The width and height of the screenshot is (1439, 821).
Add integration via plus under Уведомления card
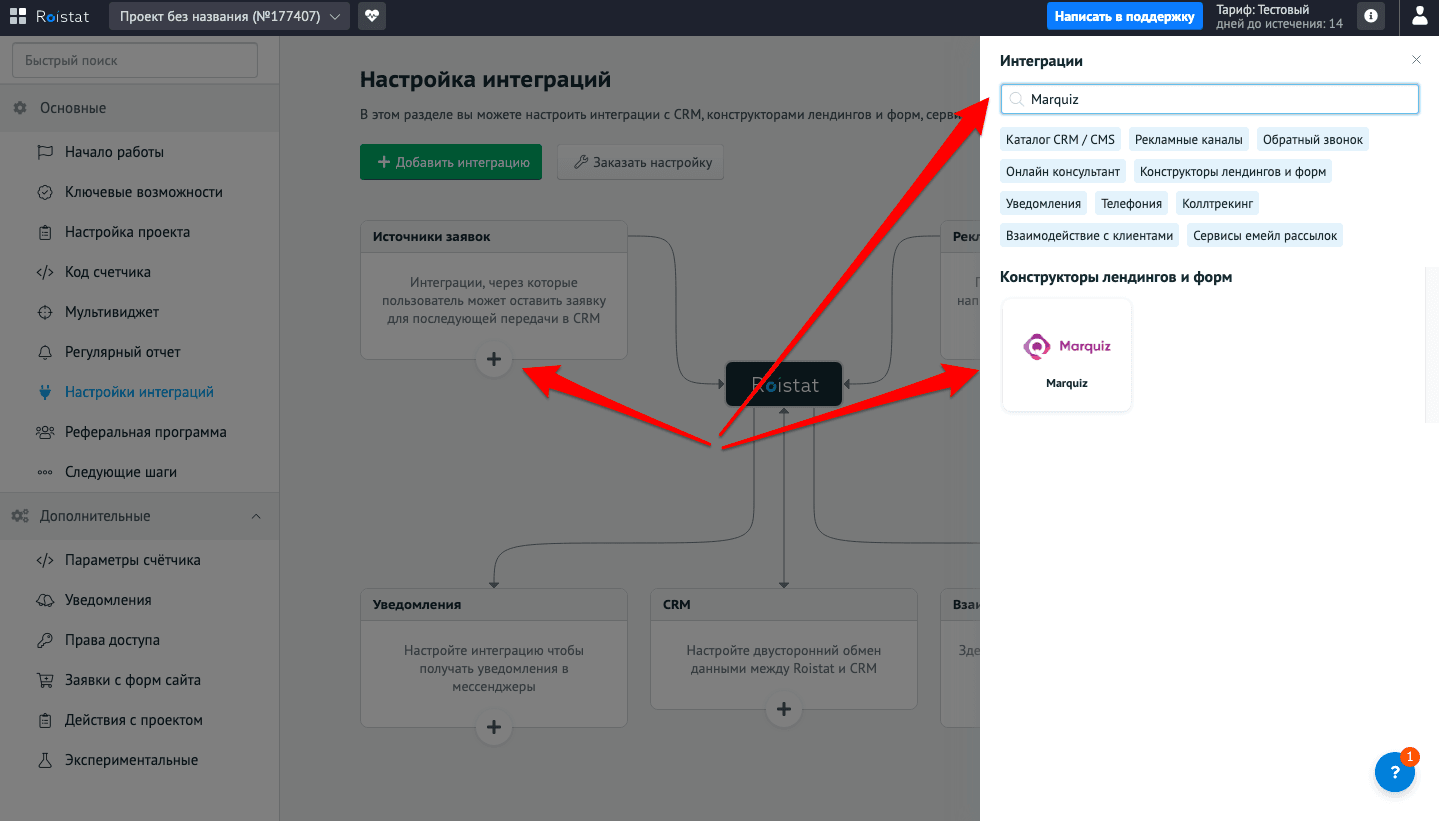494,727
